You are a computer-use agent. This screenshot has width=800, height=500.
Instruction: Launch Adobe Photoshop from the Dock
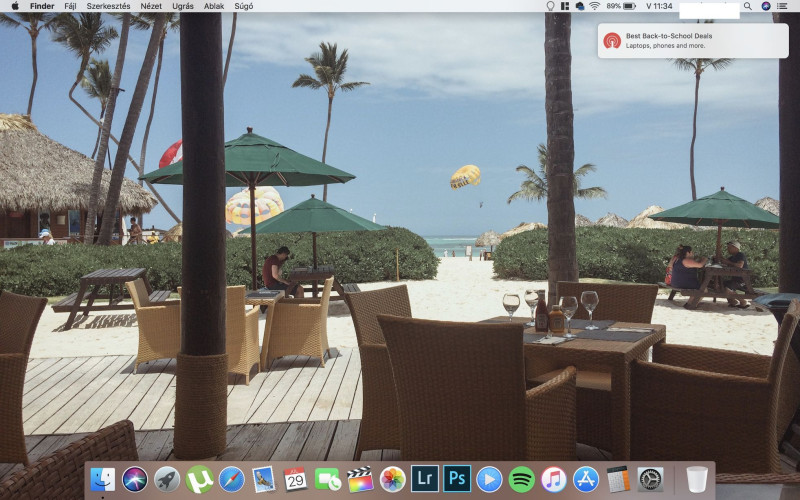coord(457,479)
